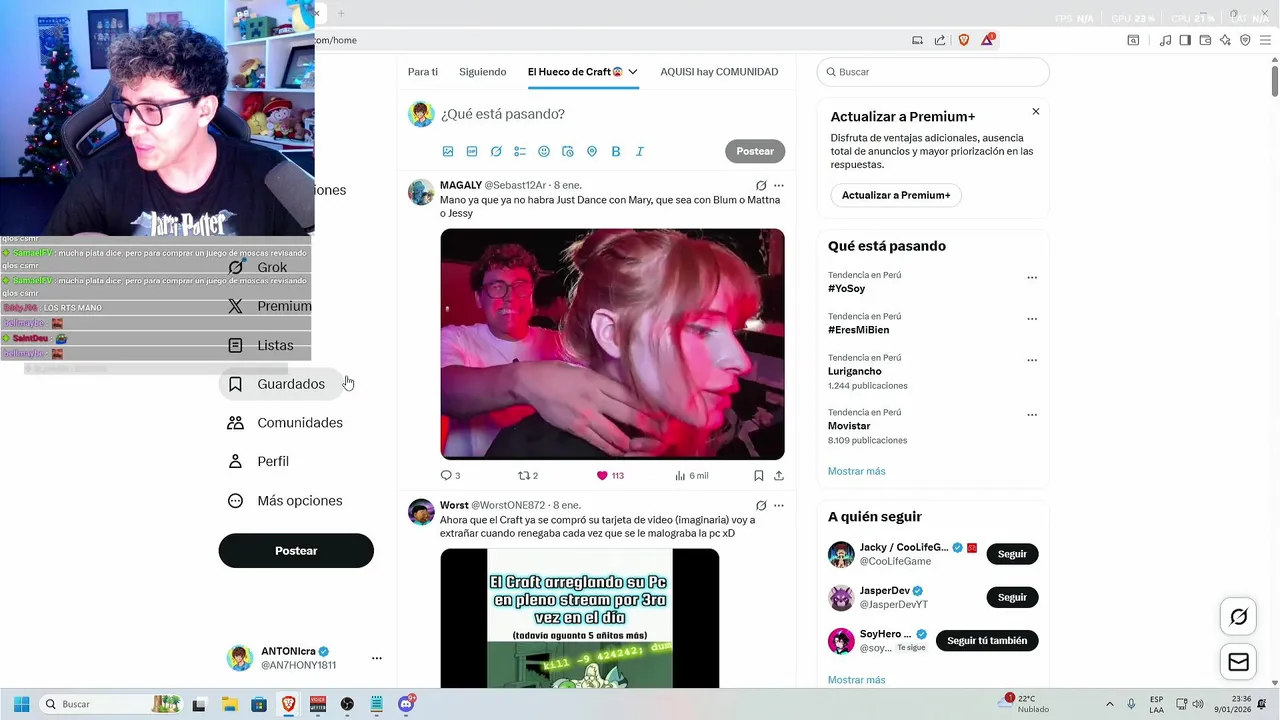Image resolution: width=1280 pixels, height=720 pixels.
Task: Share this page from address bar
Action: coord(940,40)
